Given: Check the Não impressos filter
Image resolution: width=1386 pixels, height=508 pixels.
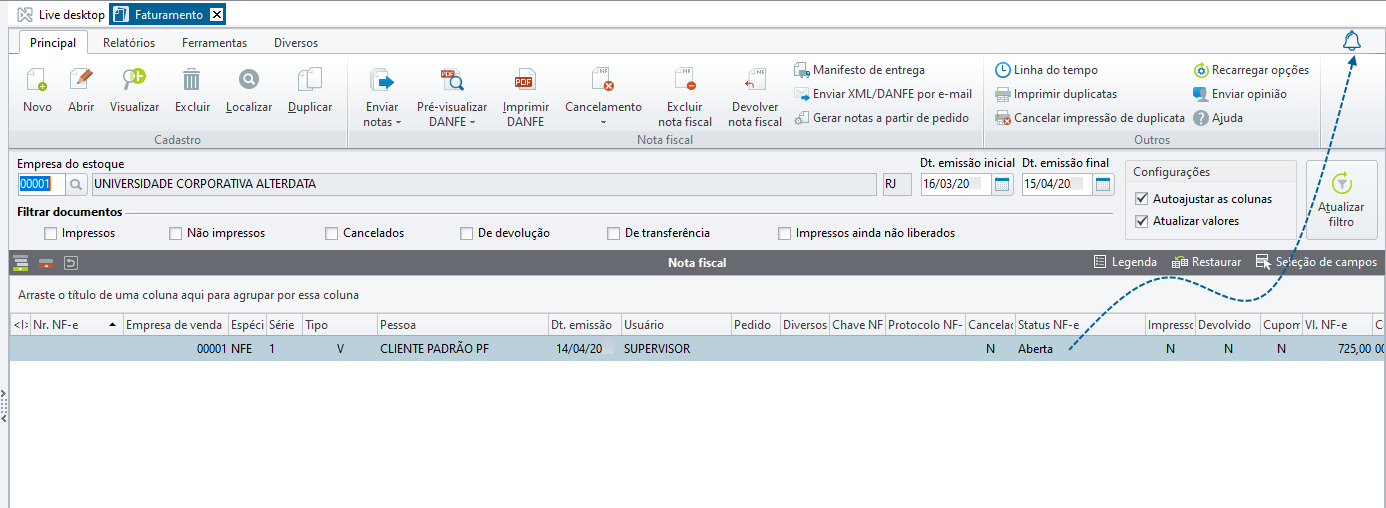Looking at the screenshot, I should pyautogui.click(x=176, y=233).
